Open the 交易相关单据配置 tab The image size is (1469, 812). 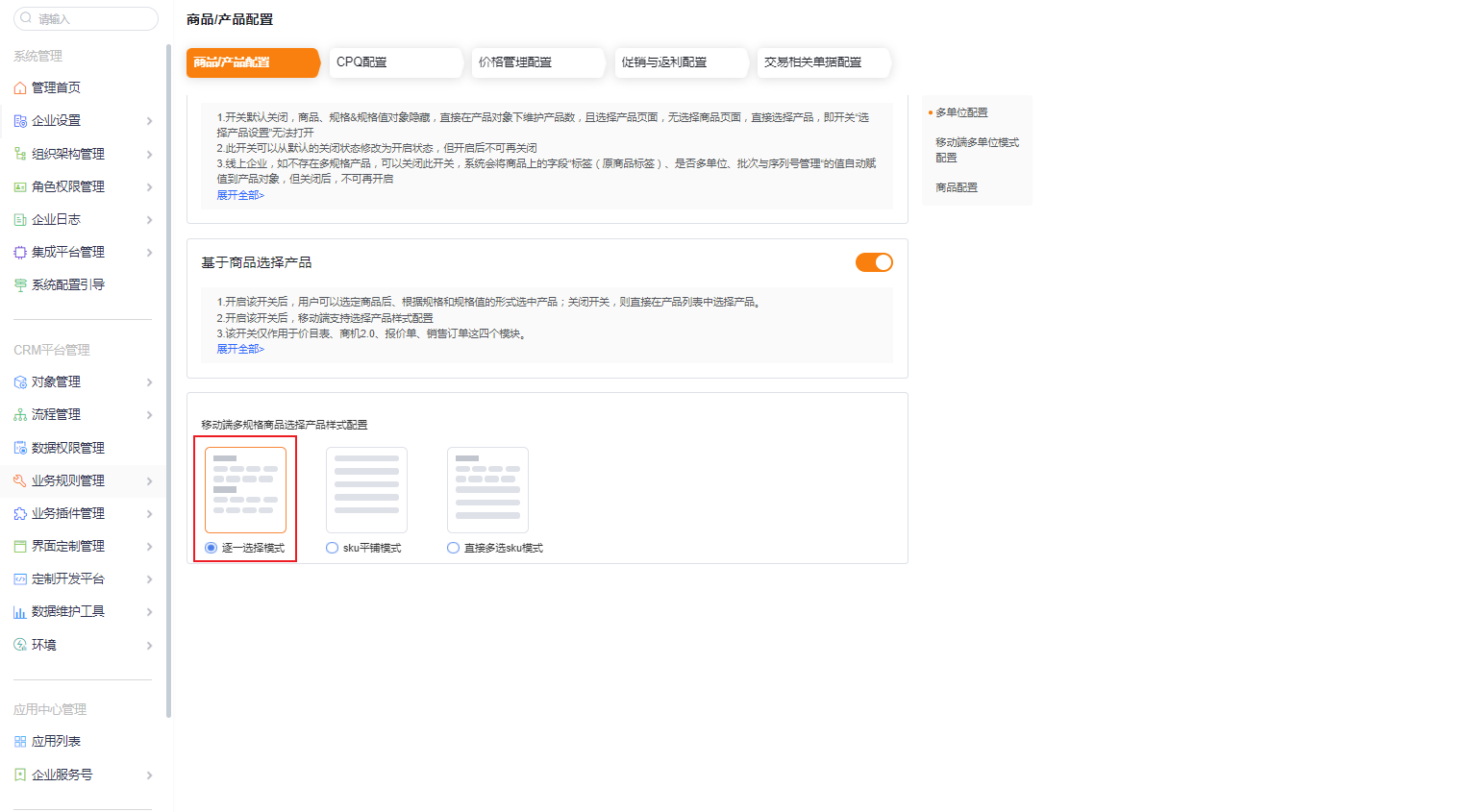click(x=823, y=62)
